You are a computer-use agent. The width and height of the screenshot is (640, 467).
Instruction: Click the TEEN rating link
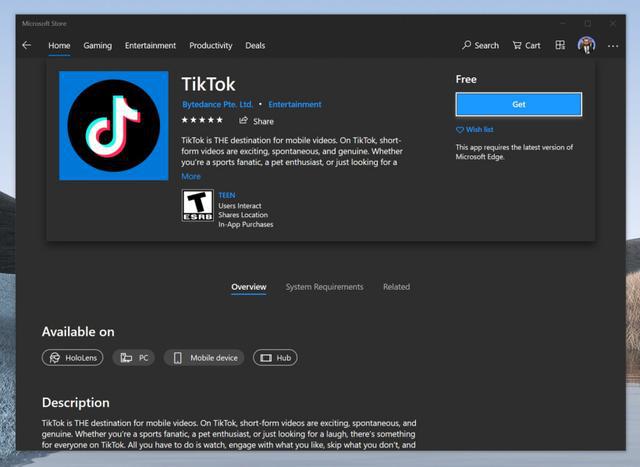(x=227, y=195)
